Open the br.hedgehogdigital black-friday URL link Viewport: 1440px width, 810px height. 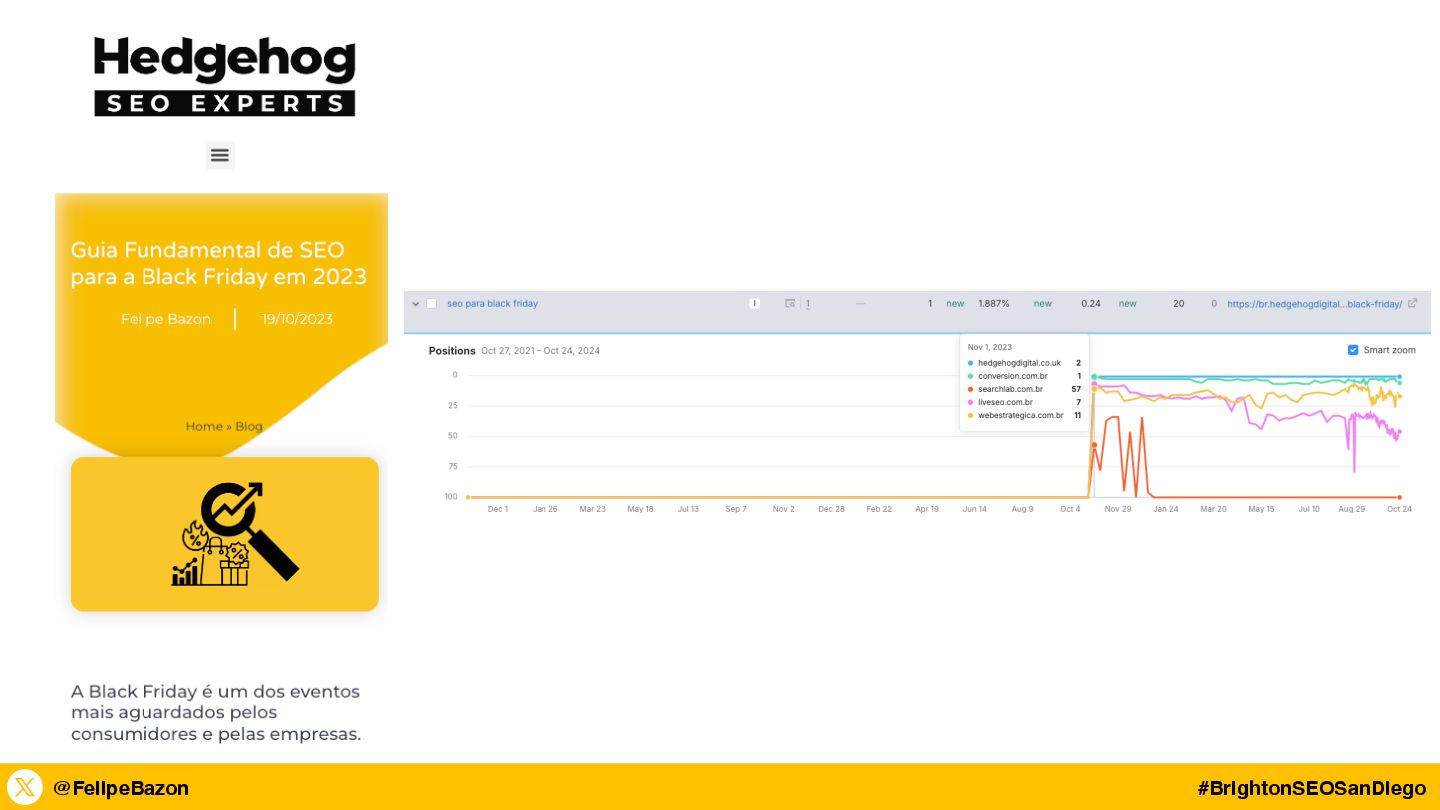click(1314, 303)
